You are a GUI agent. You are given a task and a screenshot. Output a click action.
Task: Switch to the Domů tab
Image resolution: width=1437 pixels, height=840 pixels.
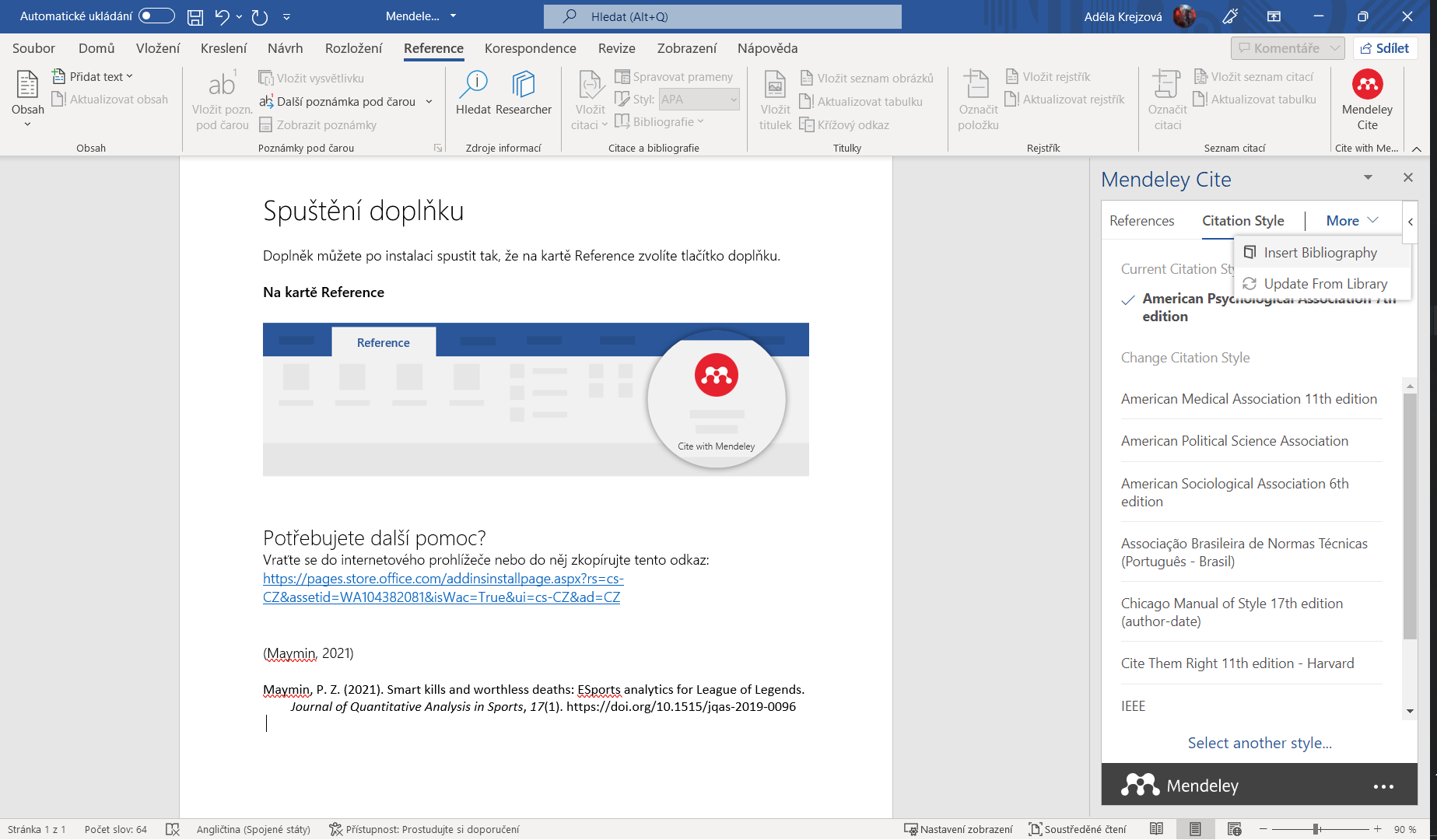(96, 48)
